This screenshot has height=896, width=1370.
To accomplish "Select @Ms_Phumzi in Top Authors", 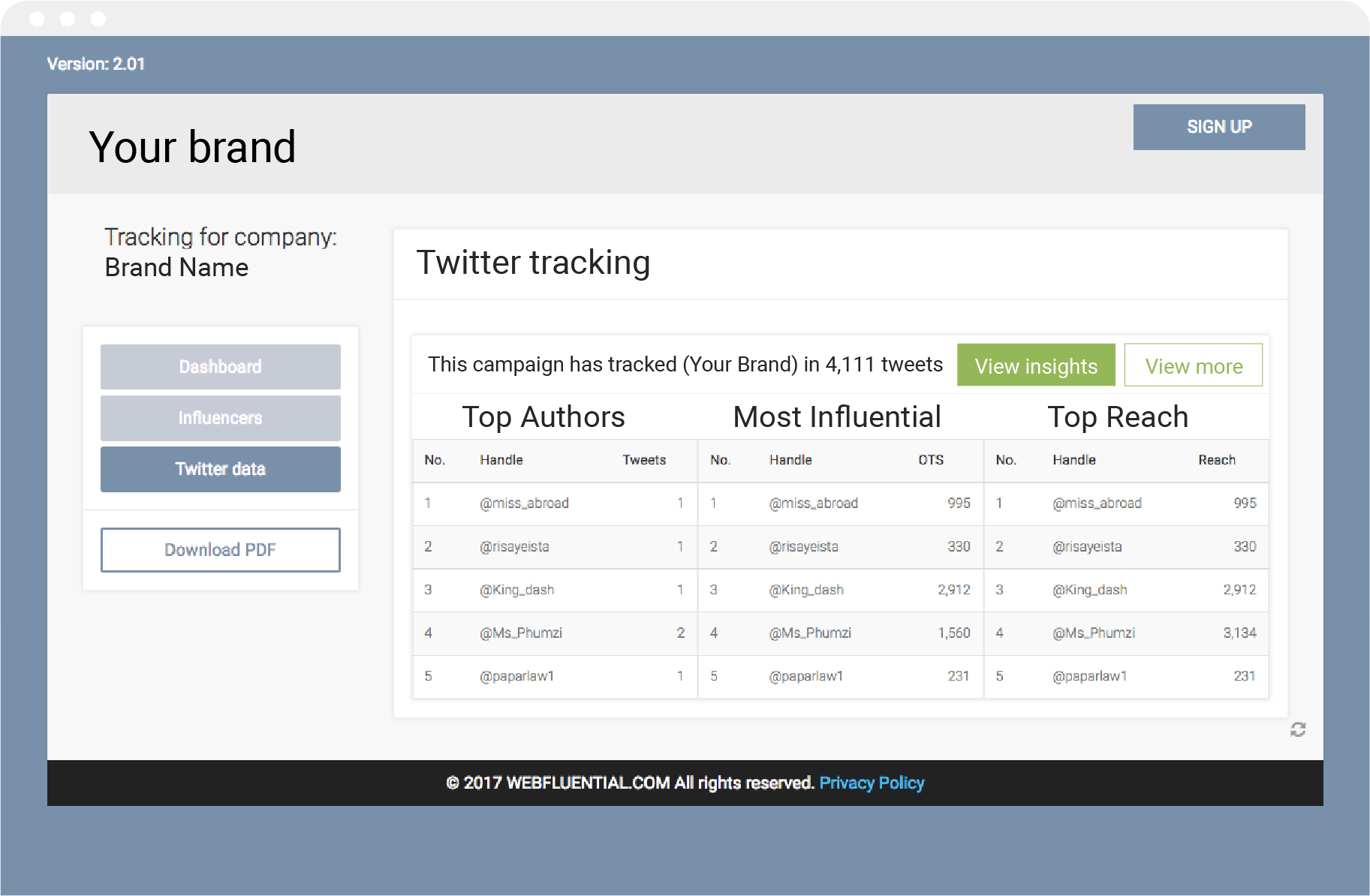I will (521, 633).
